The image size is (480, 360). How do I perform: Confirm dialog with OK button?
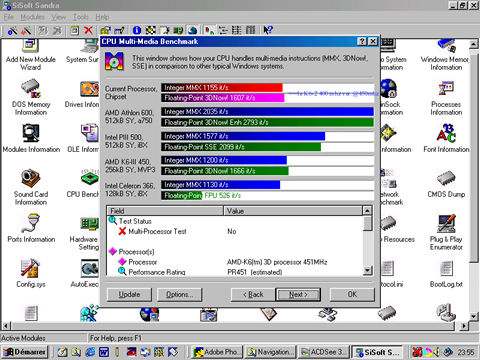352,295
